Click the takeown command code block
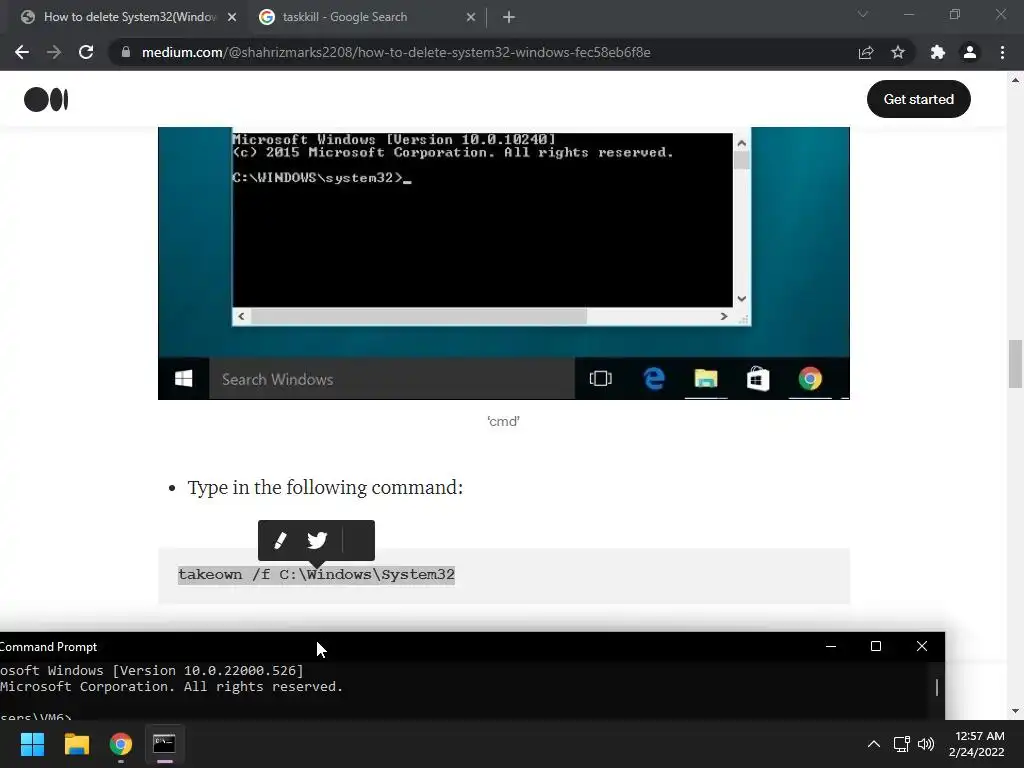Viewport: 1024px width, 768px height. [x=504, y=575]
